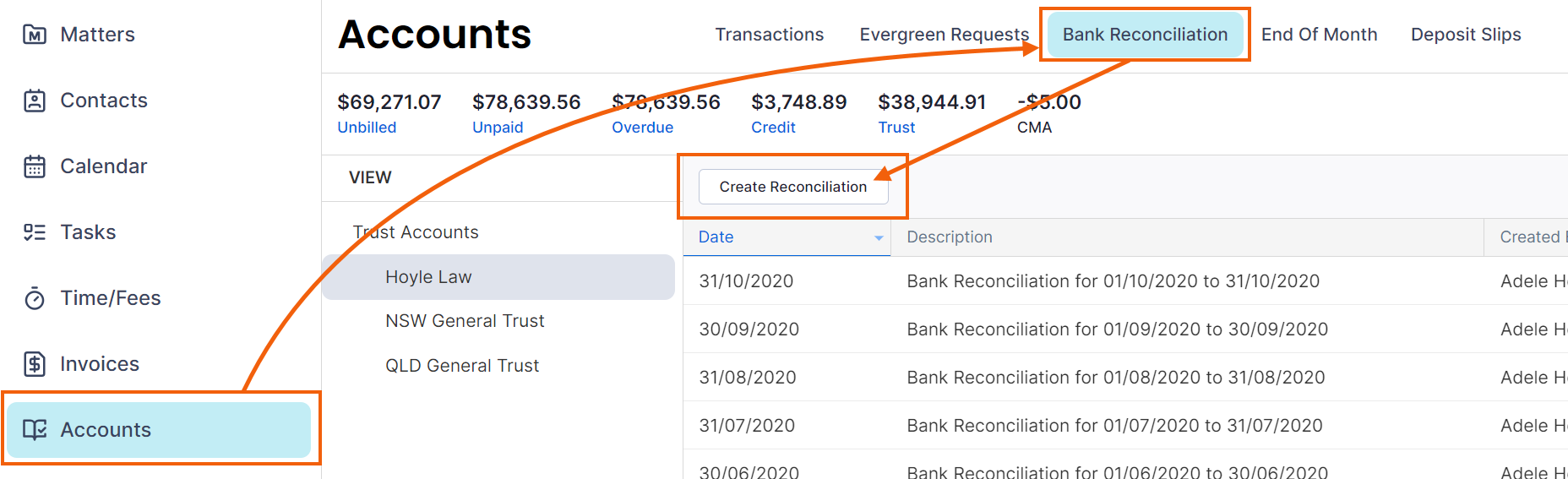The image size is (1568, 479).
Task: Click the Time/Fees stopwatch icon
Action: pos(35,298)
